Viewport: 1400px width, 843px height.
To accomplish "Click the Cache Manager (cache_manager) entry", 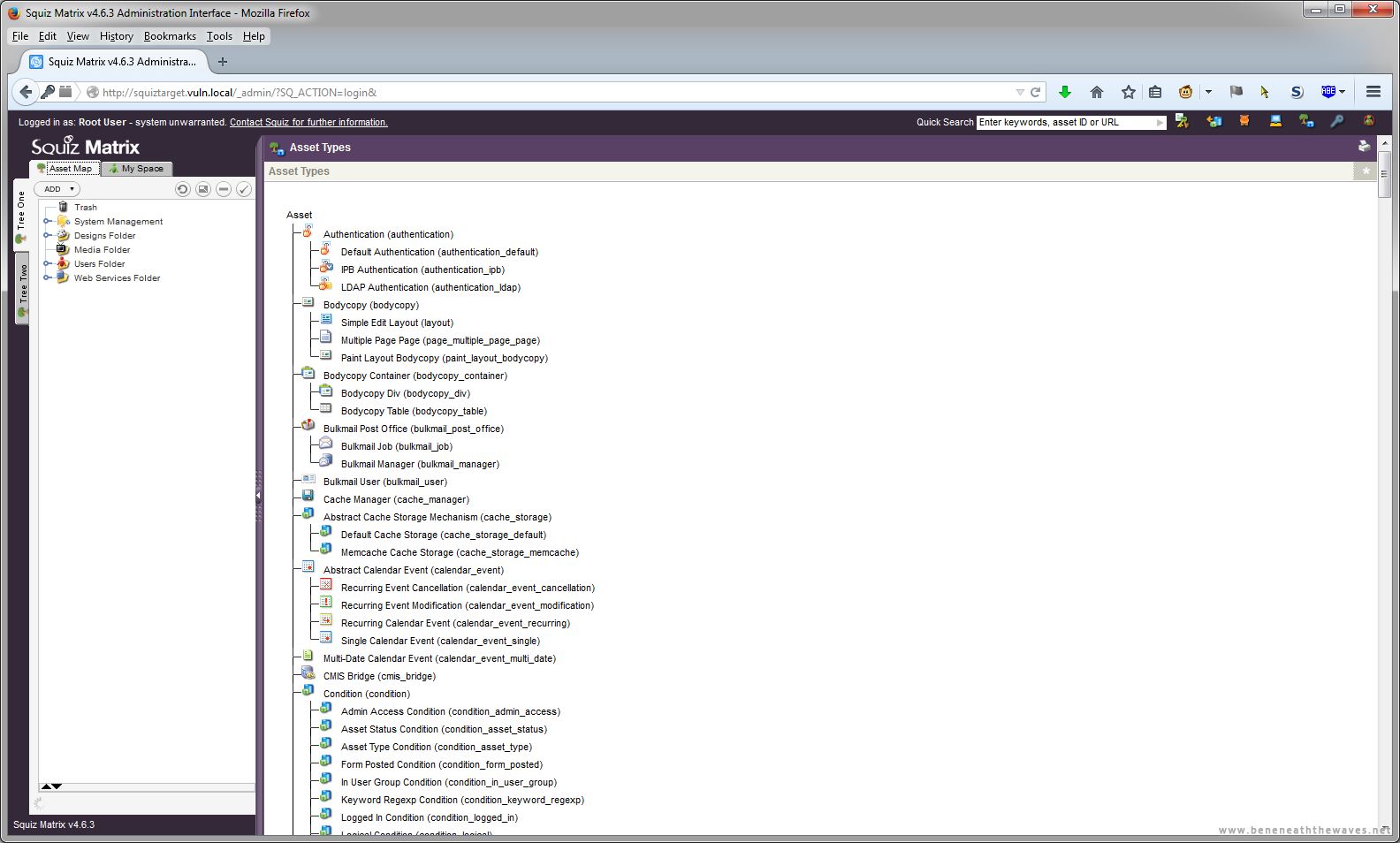I will (396, 499).
